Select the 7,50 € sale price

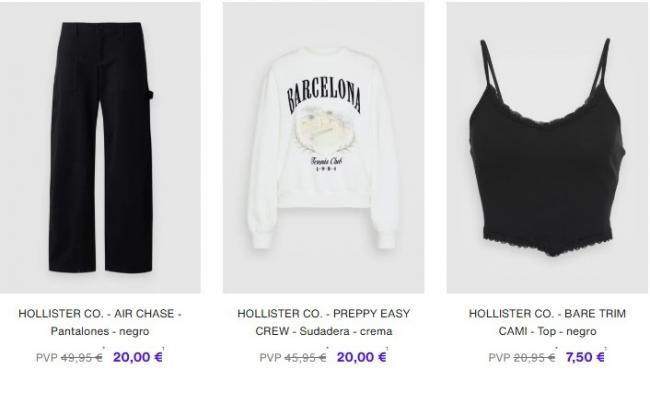585,357
